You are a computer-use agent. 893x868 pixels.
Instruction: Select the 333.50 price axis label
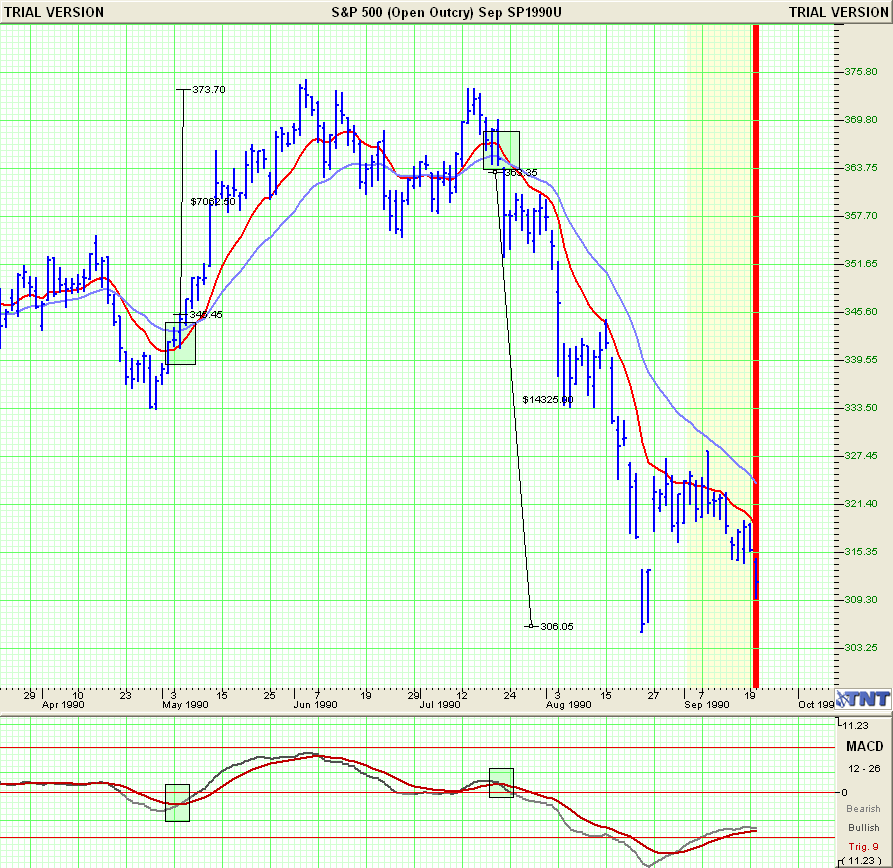tap(861, 408)
